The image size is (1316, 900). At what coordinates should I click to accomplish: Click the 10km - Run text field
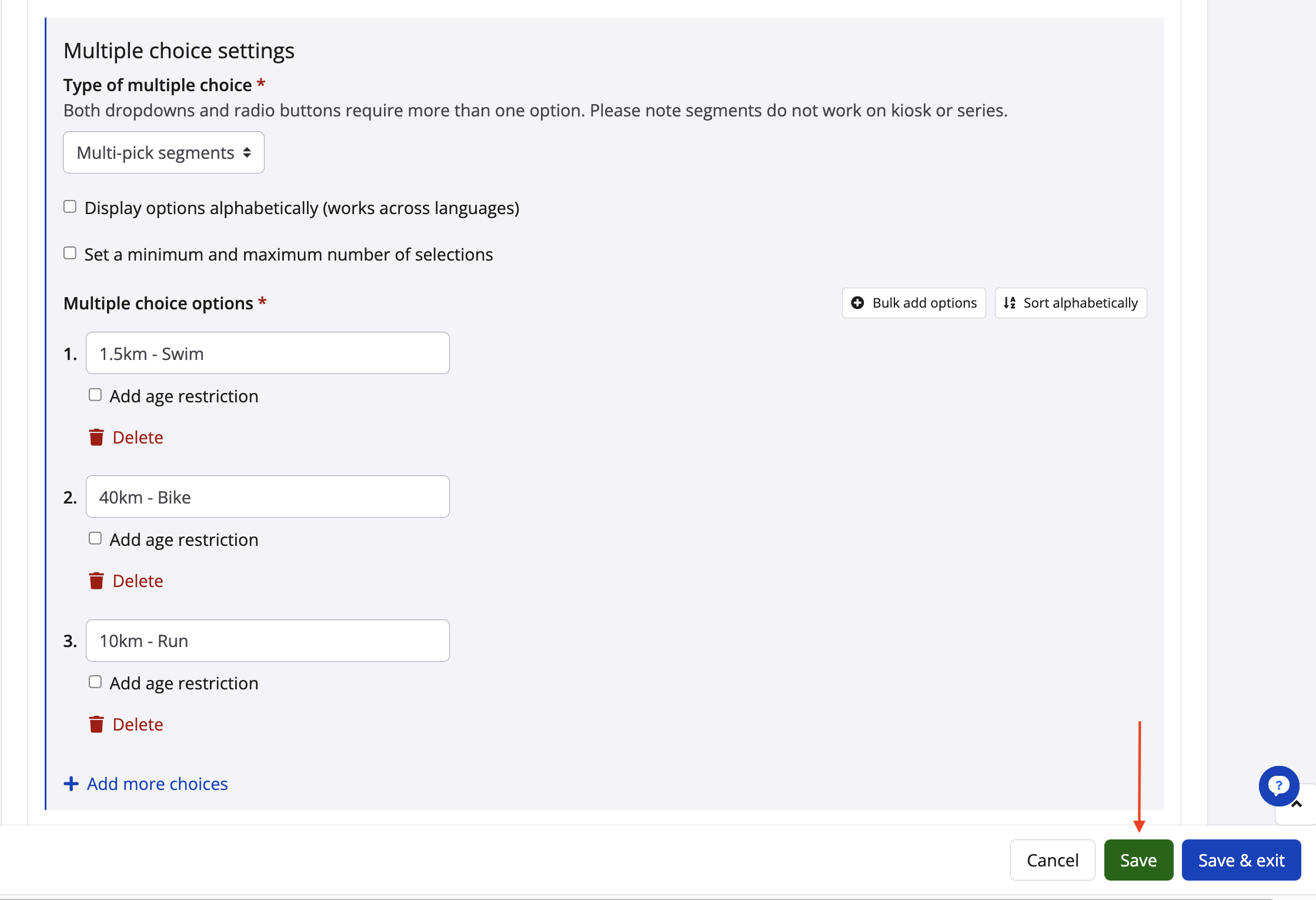tap(268, 641)
